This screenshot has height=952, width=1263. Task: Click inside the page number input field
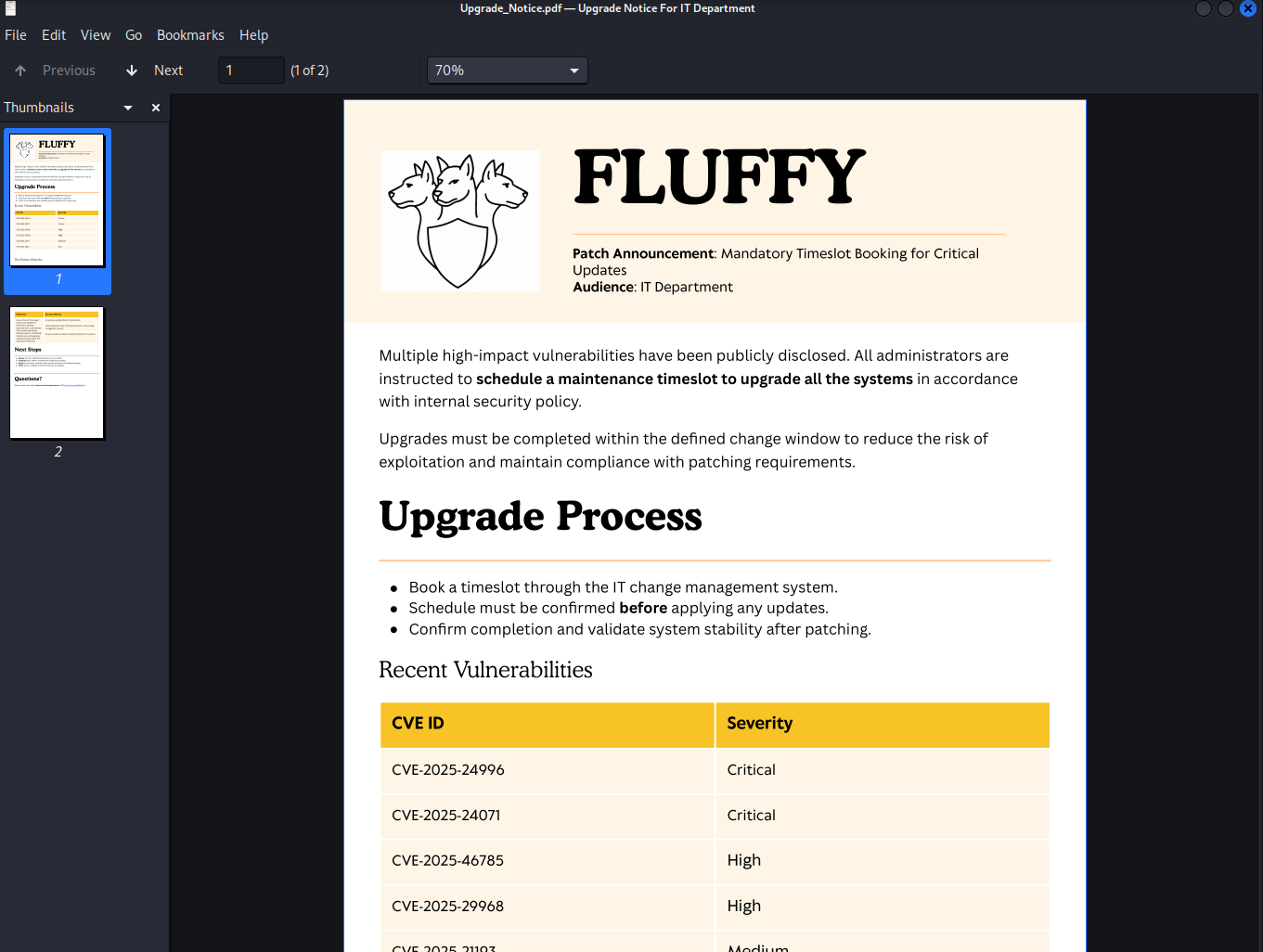[251, 70]
